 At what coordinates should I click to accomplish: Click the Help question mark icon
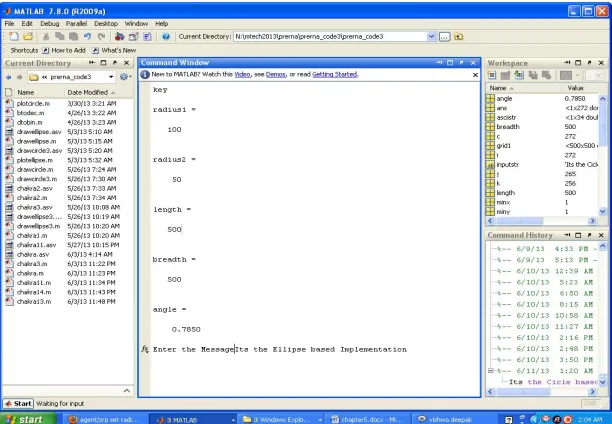pyautogui.click(x=166, y=36)
